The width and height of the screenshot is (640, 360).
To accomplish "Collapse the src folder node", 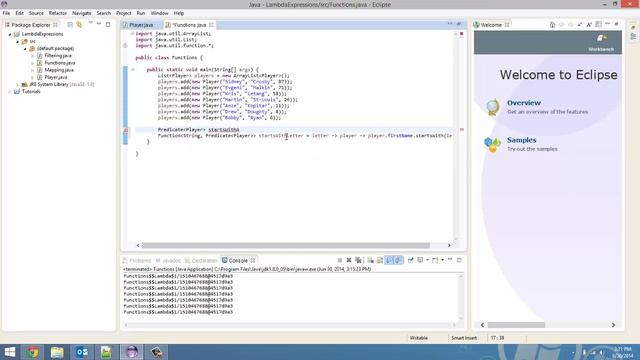I will 18,41.
